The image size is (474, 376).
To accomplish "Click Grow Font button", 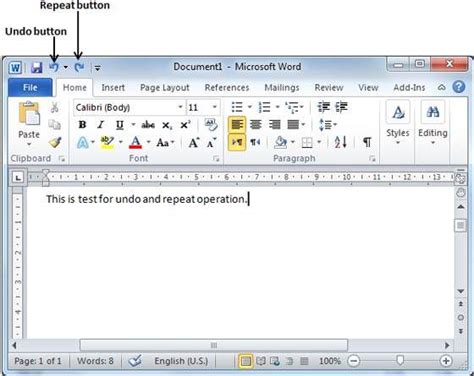I will tap(194, 143).
